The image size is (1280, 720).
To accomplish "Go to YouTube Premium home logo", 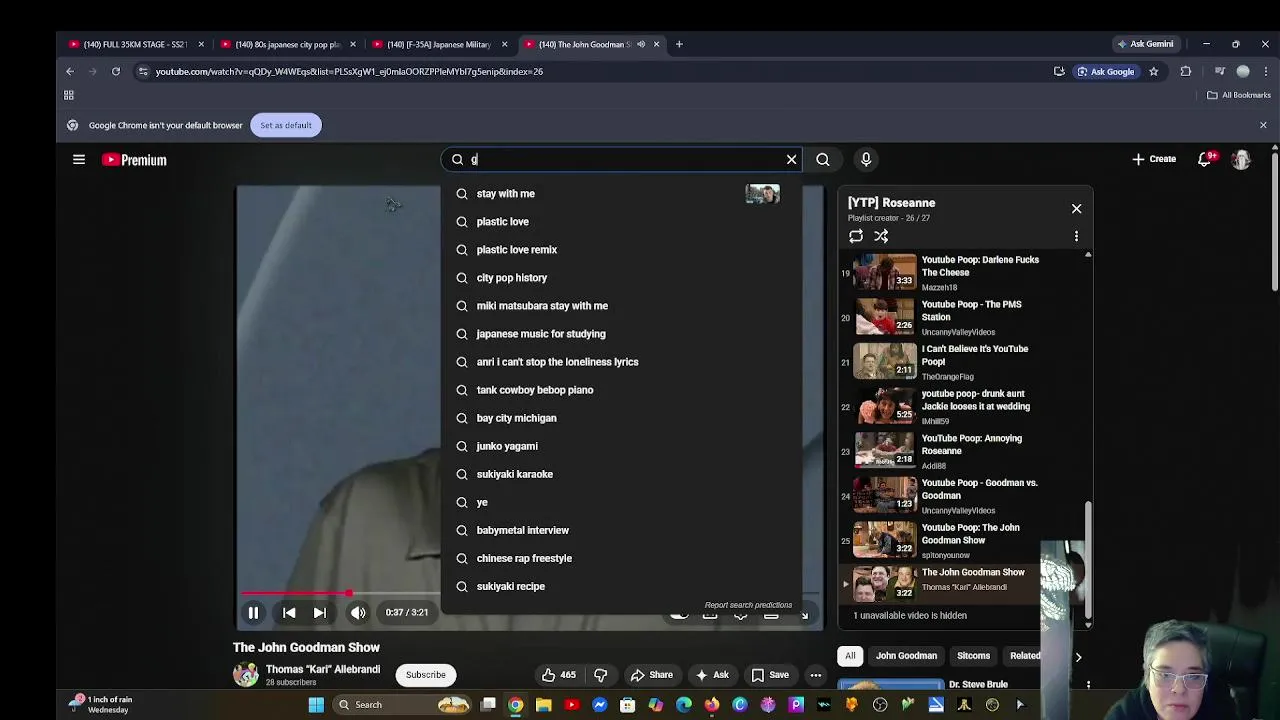I will (134, 160).
